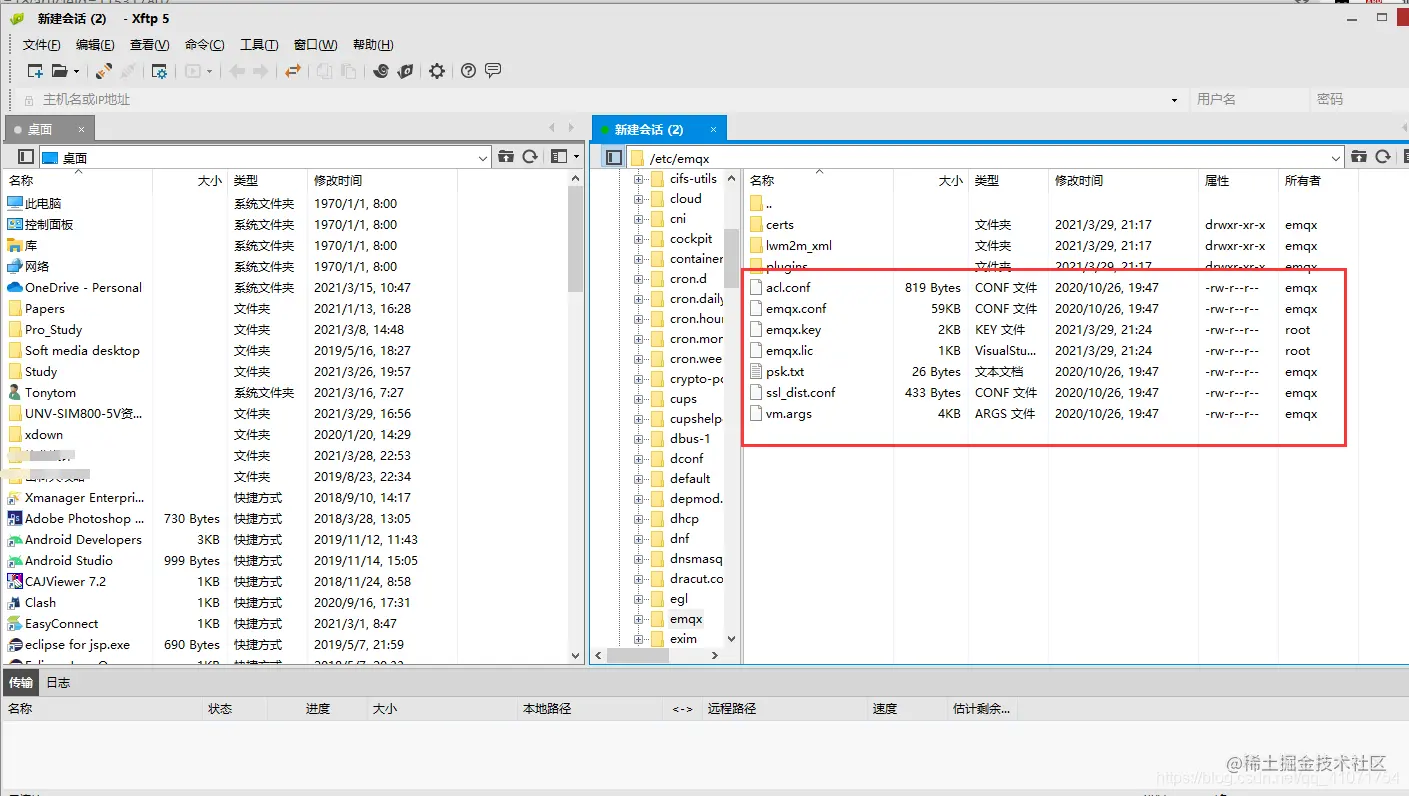Sort local files by 类型 column
The height and width of the screenshot is (796, 1409).
tap(267, 181)
